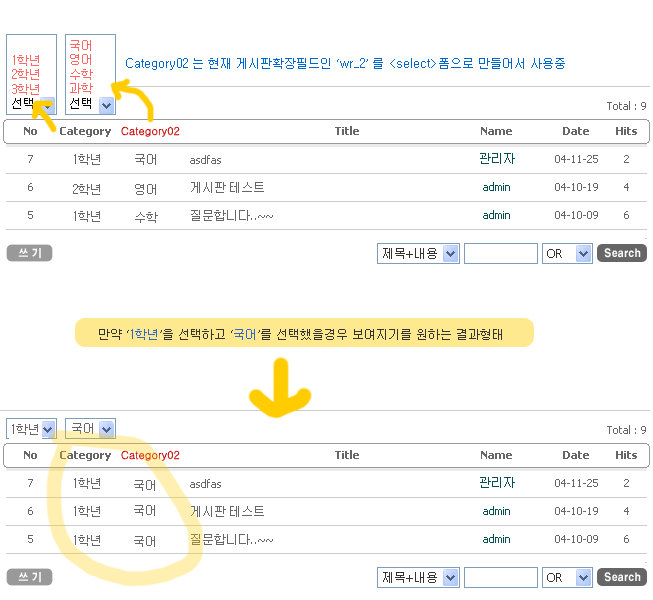Click the bottom Search button
653x600 pixels.
[622, 577]
